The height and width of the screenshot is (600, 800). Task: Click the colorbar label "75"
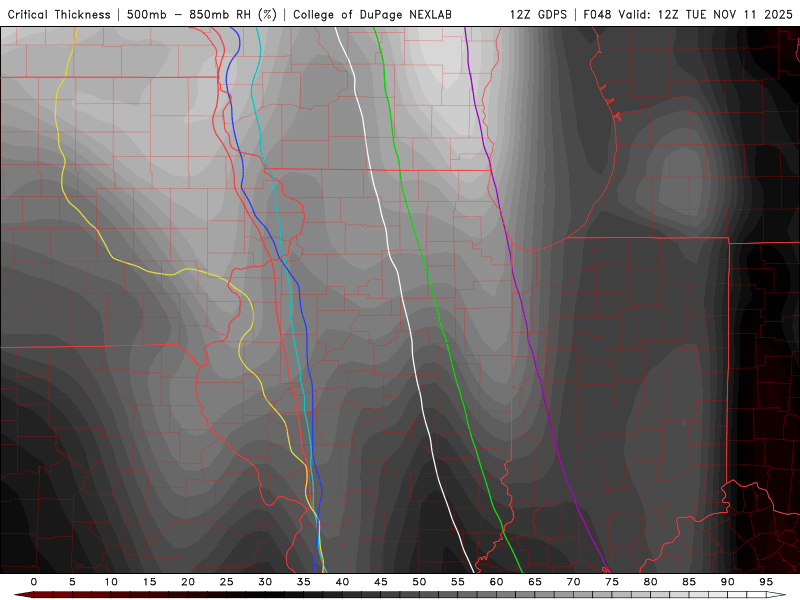pyautogui.click(x=612, y=582)
